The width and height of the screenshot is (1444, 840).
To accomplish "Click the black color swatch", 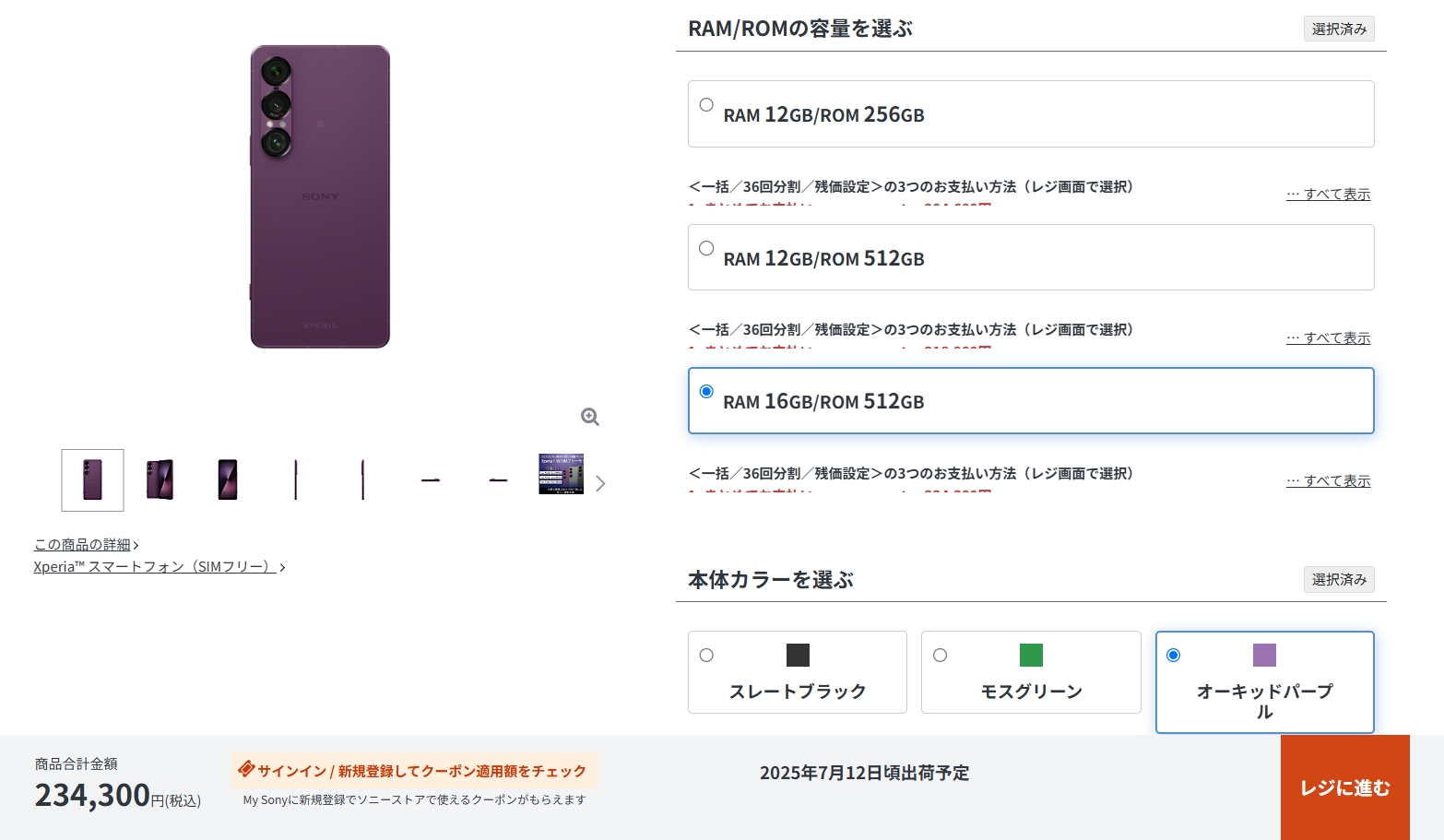I will click(798, 655).
